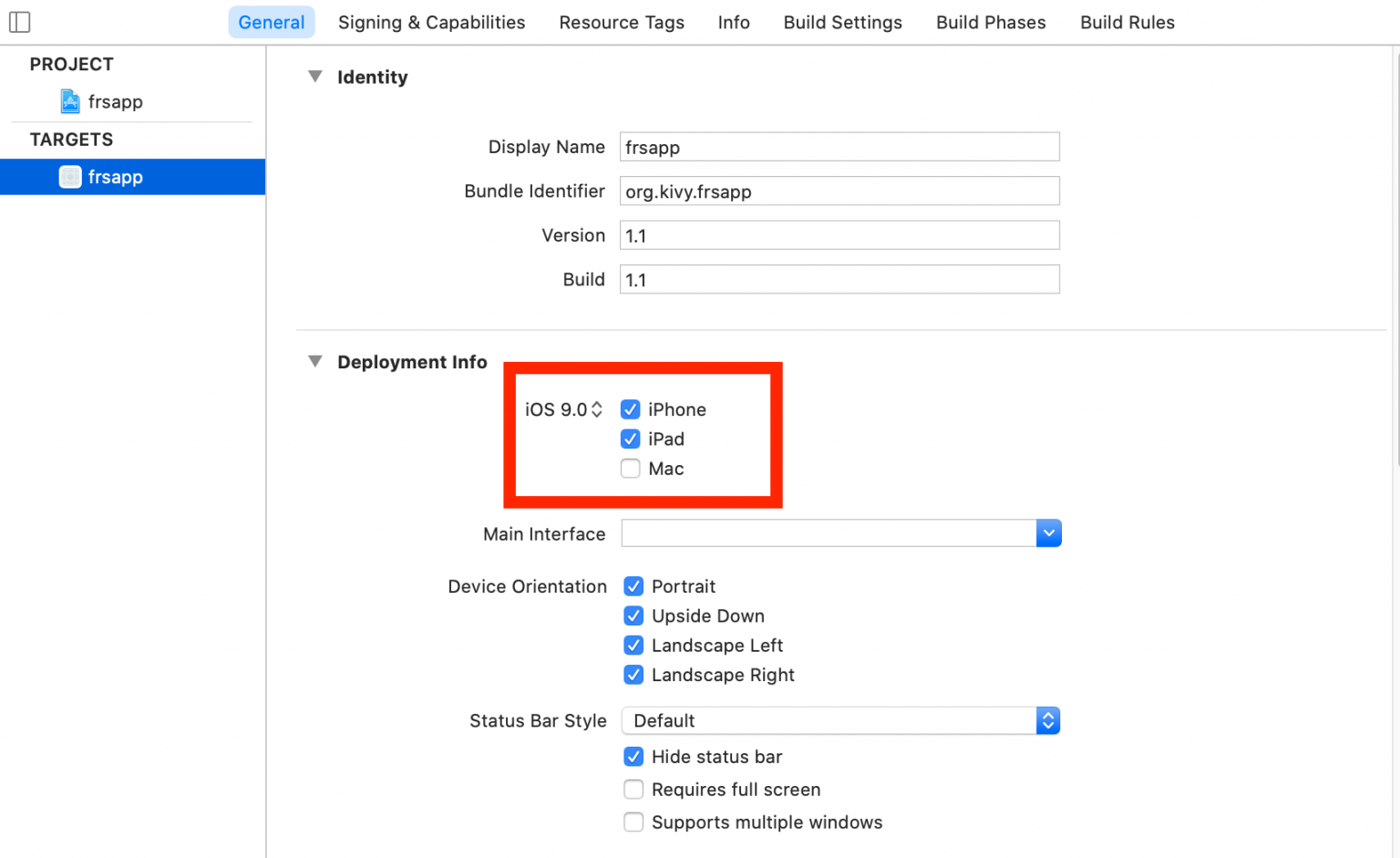Click the Version input field
The width and height of the screenshot is (1400, 858).
click(839, 234)
